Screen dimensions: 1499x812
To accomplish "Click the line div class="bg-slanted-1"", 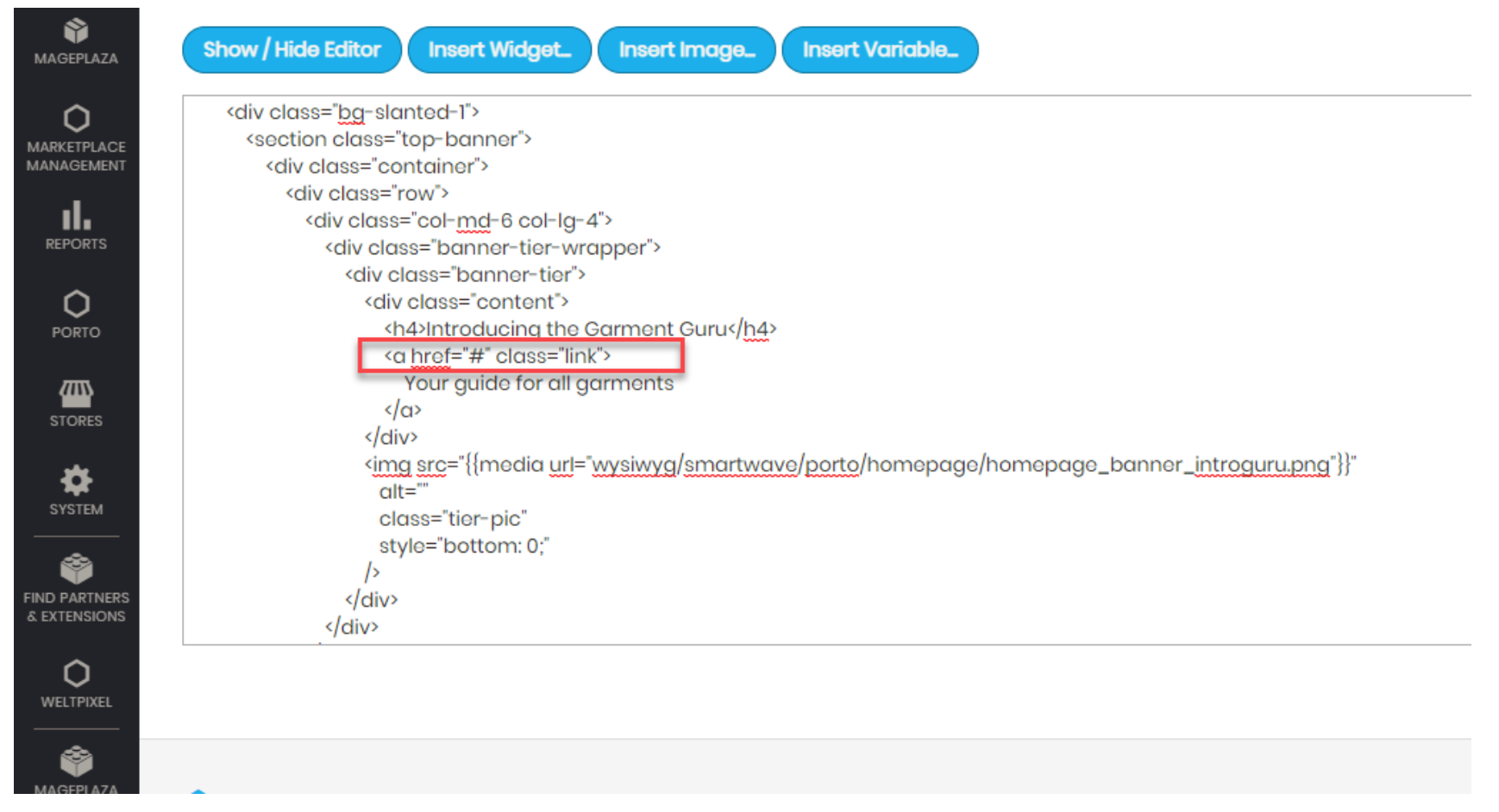I will (x=353, y=112).
